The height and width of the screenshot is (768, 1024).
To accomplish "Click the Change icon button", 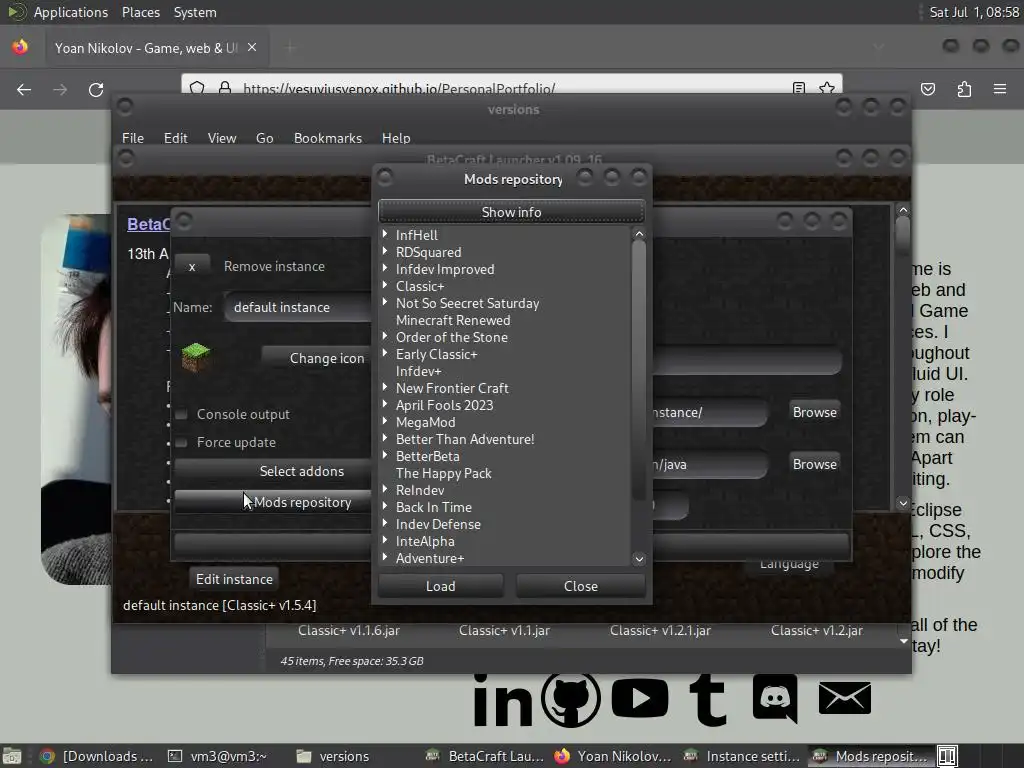I will (x=316, y=358).
